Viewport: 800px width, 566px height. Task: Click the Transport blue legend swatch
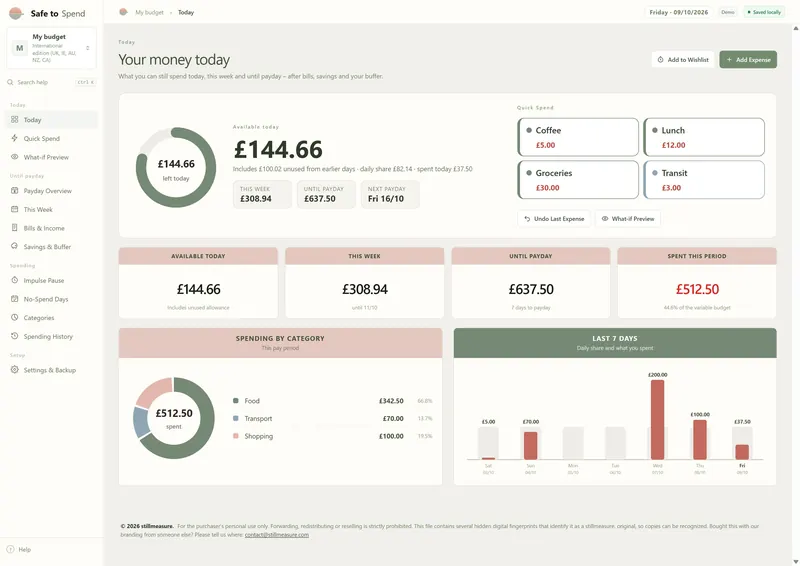click(236, 418)
